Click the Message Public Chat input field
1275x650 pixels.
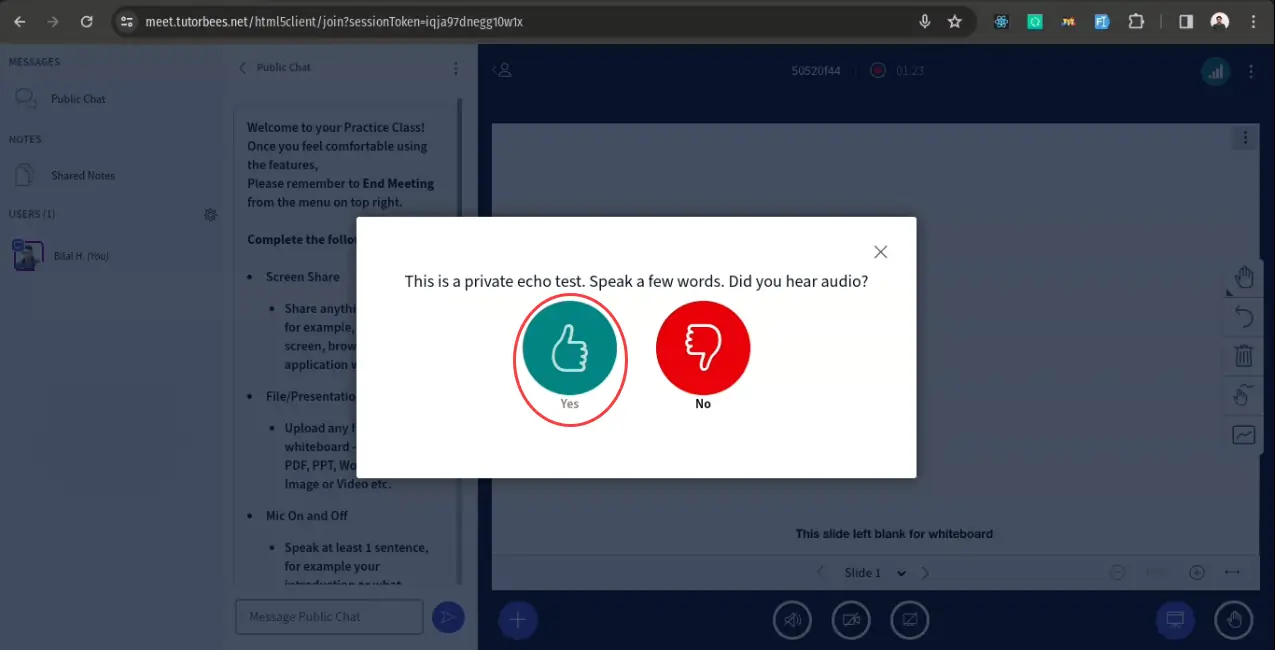tap(329, 617)
